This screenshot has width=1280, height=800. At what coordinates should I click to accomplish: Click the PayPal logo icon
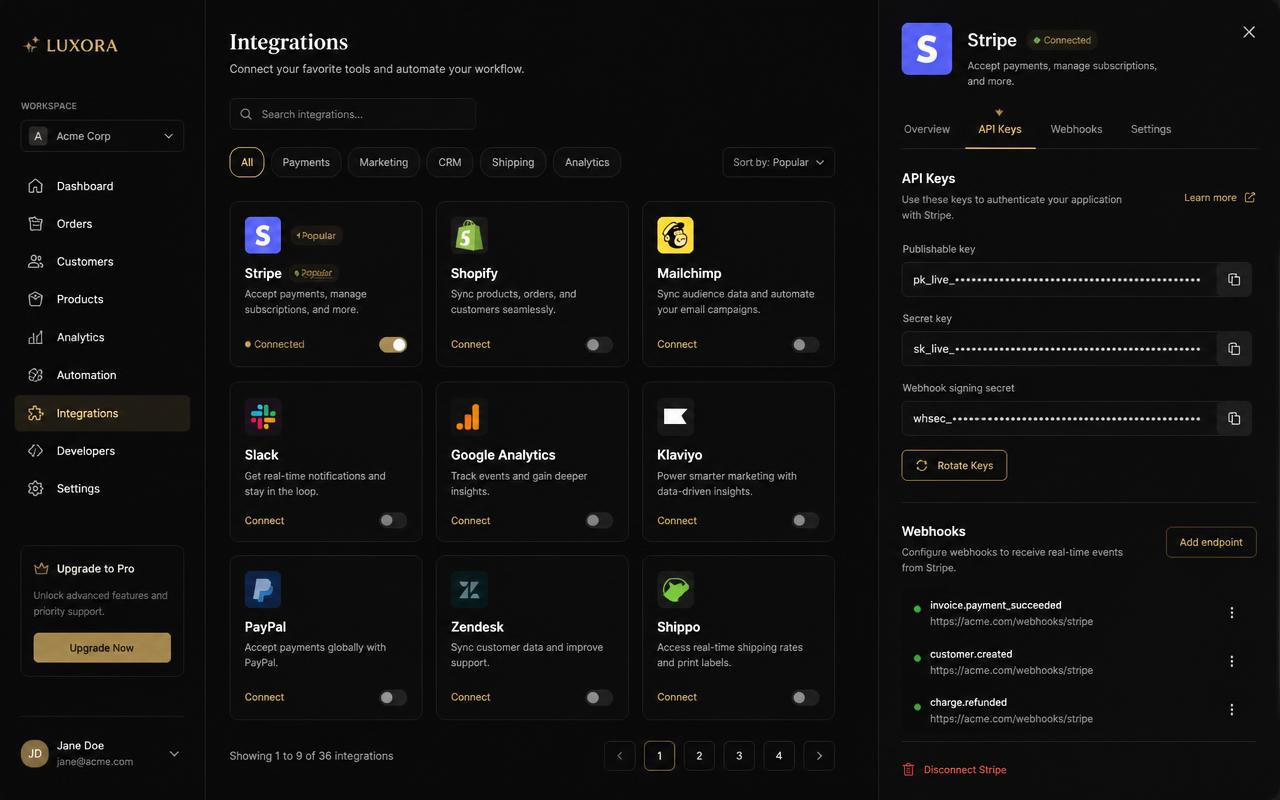[263, 589]
